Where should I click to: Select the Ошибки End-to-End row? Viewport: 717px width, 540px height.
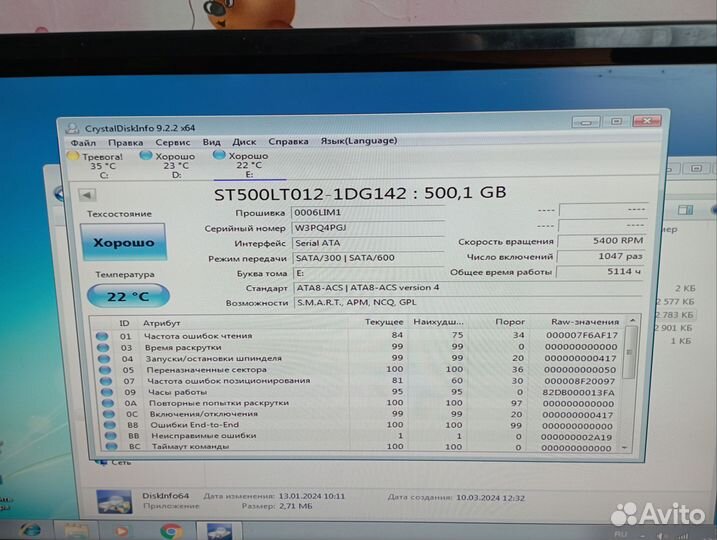(358, 425)
